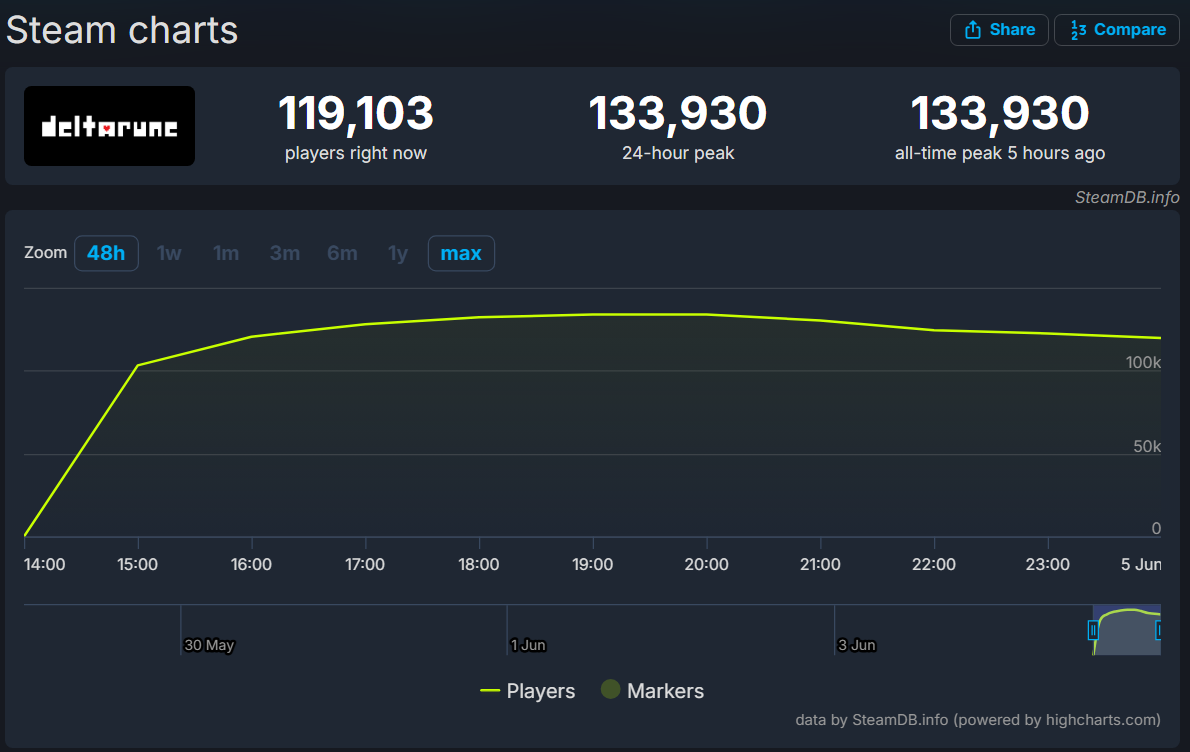The width and height of the screenshot is (1190, 752).
Task: Click the left navigator range handle
Action: pos(1093,630)
